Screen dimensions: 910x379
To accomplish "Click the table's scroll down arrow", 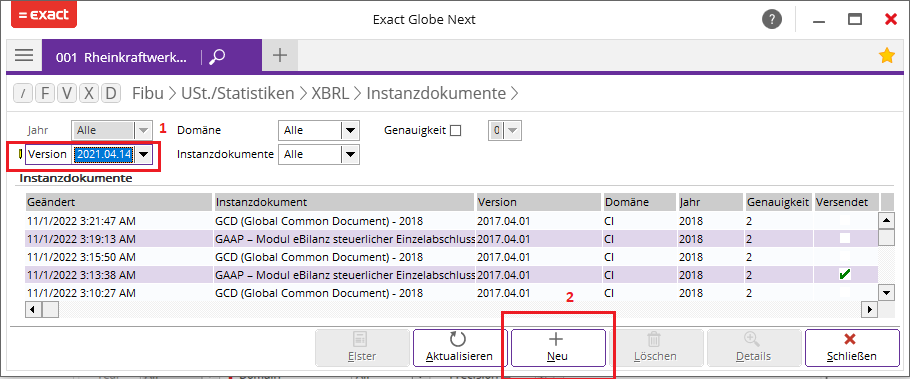I will [x=886, y=293].
